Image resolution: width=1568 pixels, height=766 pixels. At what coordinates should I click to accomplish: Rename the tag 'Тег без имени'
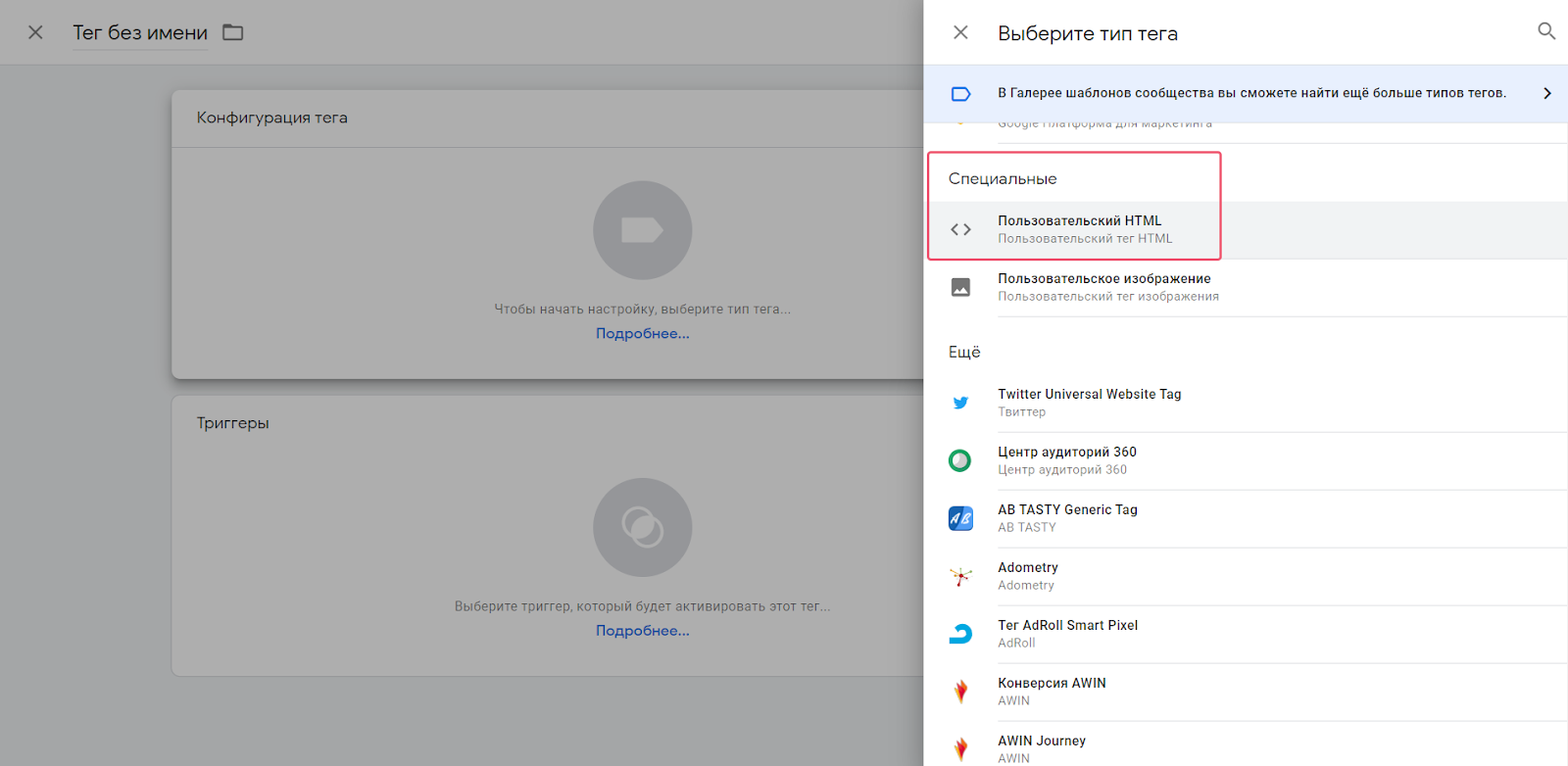pos(140,32)
